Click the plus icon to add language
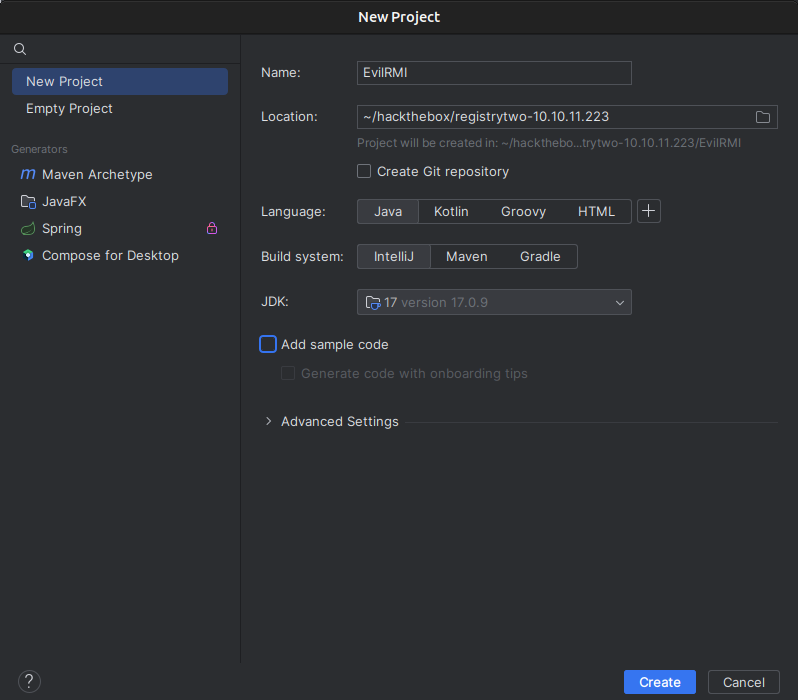798x700 pixels. pyautogui.click(x=649, y=211)
